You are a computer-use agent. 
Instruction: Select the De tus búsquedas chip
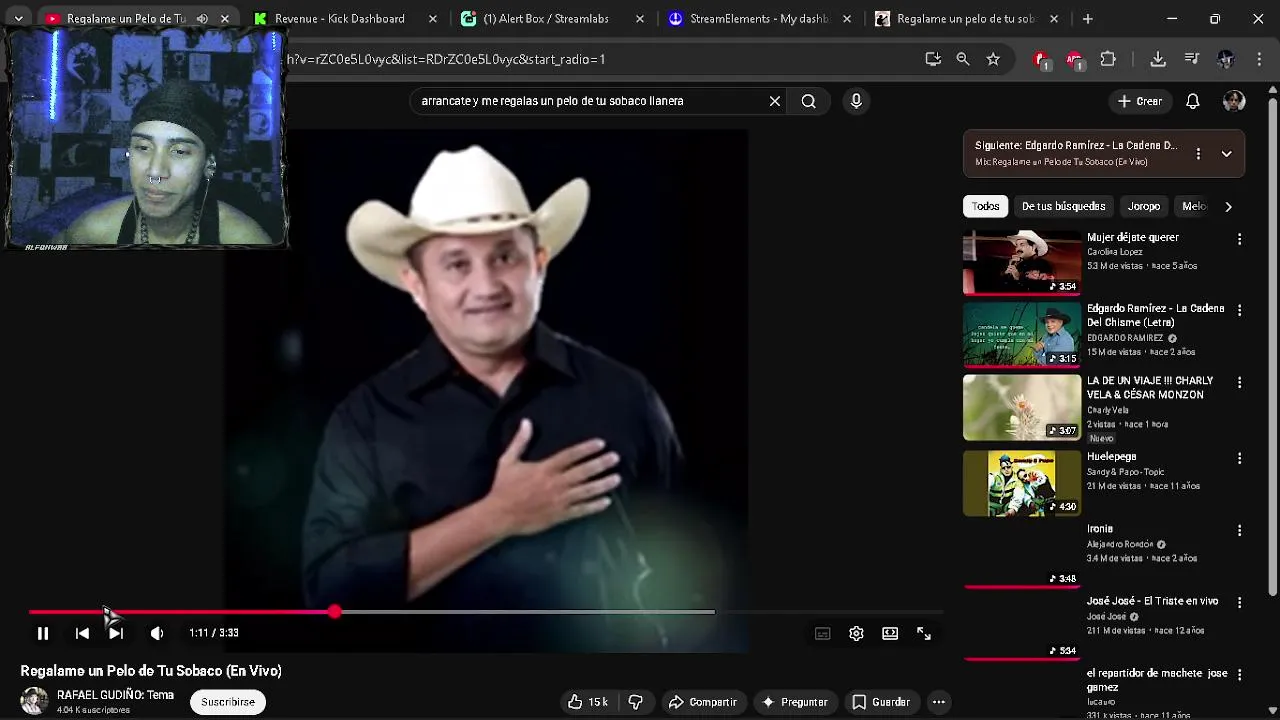[1063, 206]
